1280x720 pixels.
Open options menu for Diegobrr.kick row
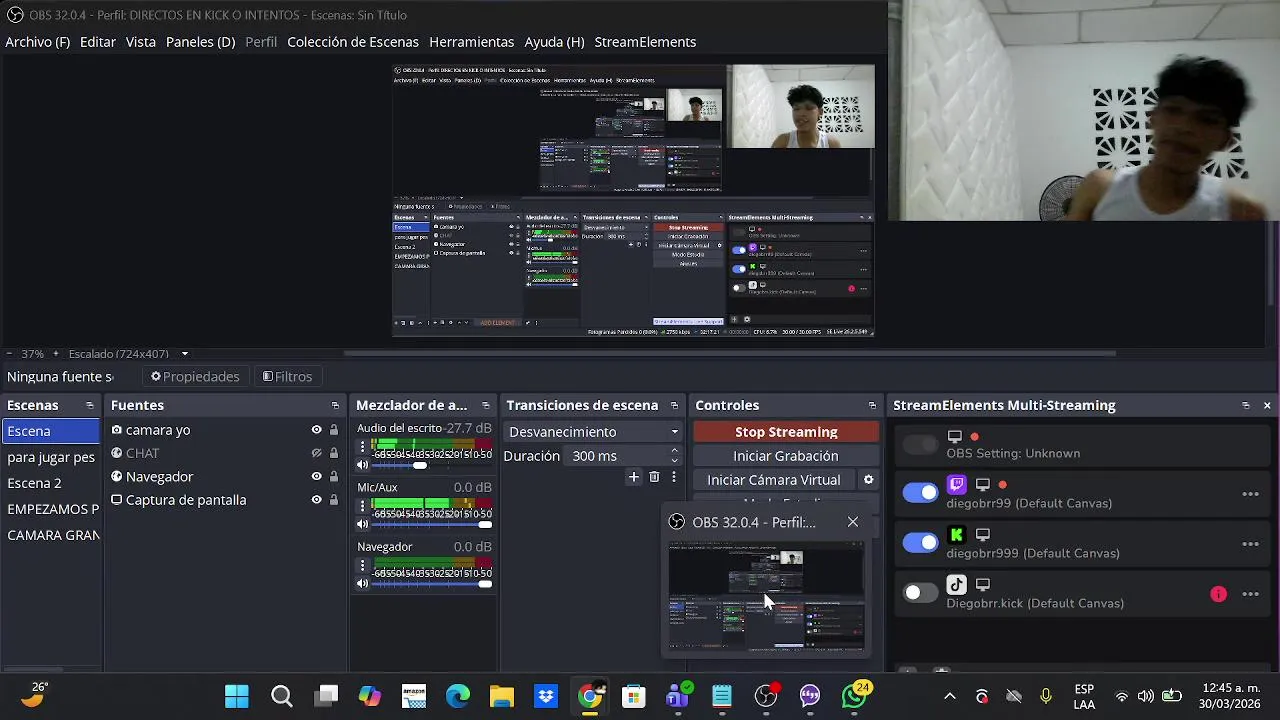(x=1250, y=594)
